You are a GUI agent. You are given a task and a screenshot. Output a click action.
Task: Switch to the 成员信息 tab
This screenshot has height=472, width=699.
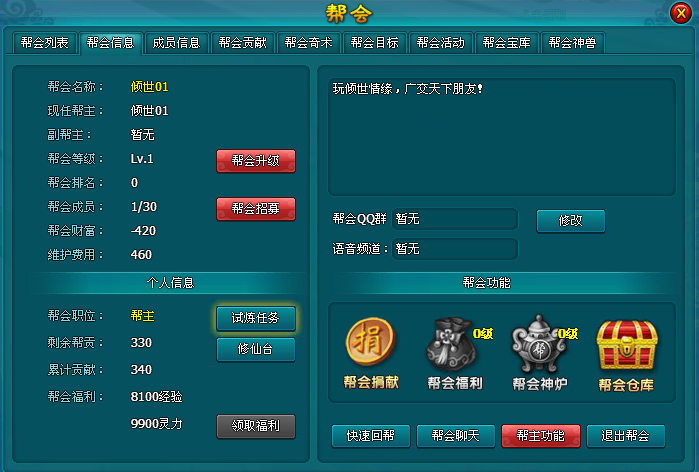(x=177, y=43)
